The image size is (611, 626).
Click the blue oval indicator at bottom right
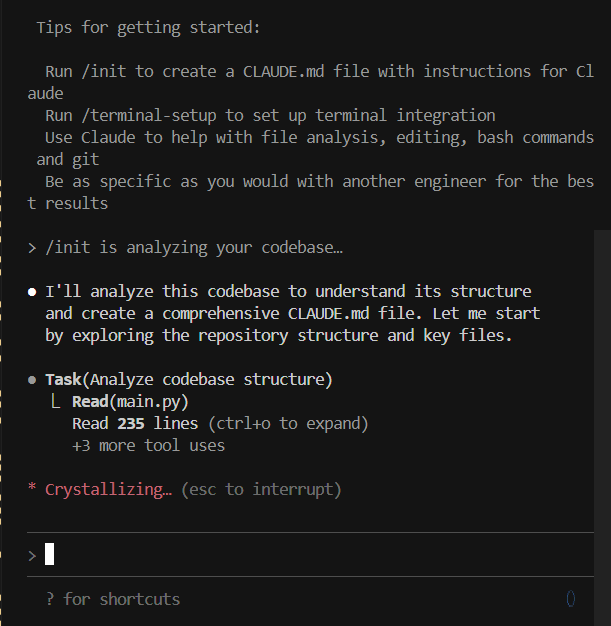click(571, 599)
